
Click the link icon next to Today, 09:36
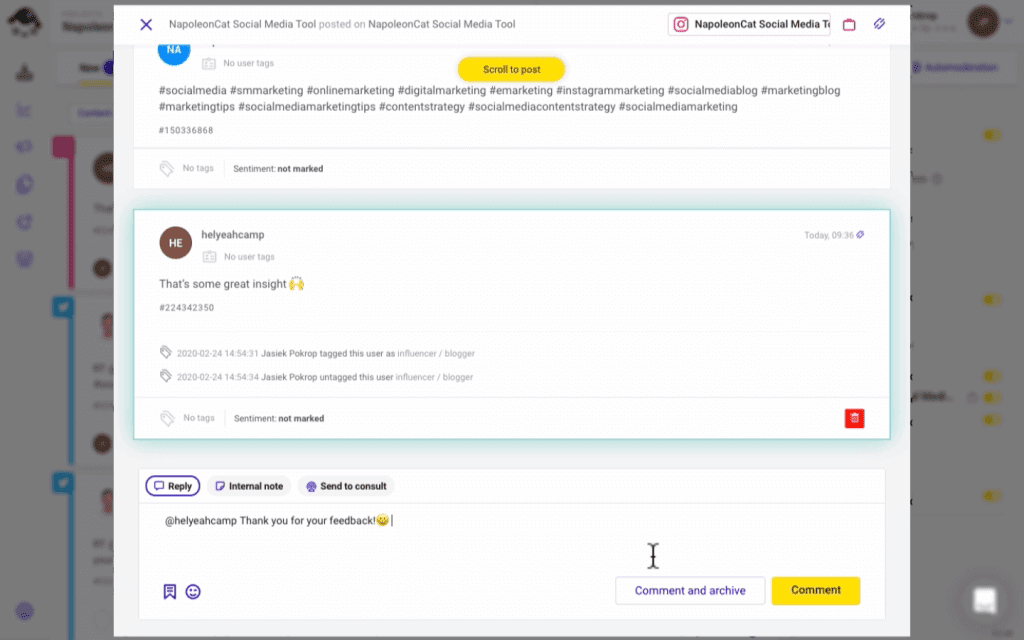coord(860,234)
